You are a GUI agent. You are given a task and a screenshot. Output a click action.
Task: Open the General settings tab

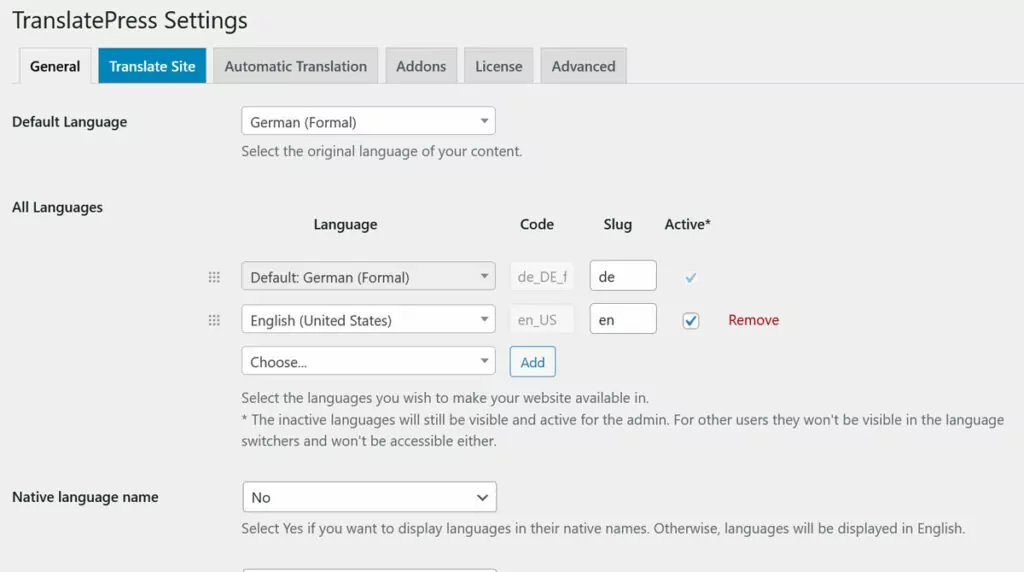pos(55,66)
